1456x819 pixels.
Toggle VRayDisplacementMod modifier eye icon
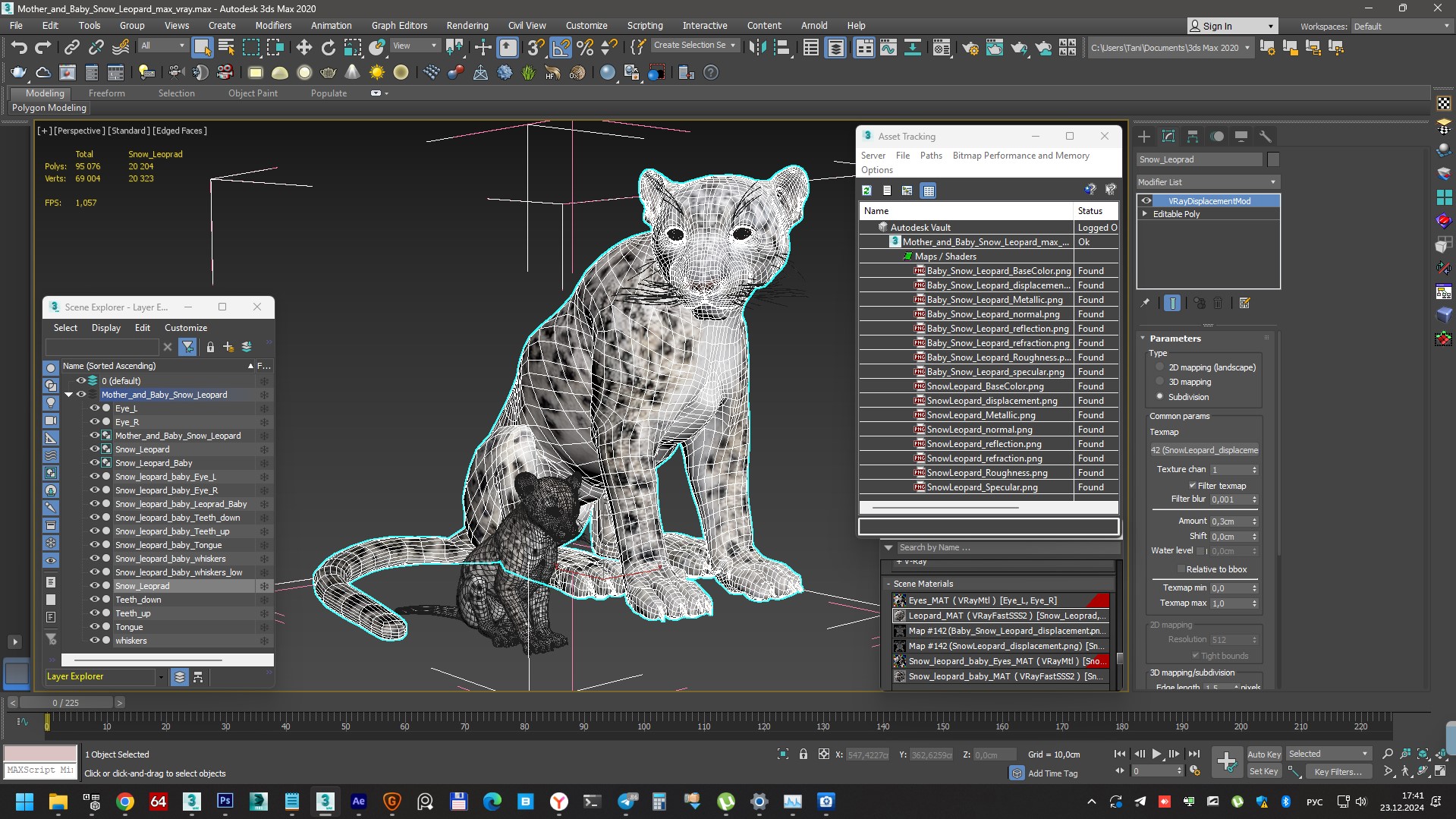tap(1146, 201)
